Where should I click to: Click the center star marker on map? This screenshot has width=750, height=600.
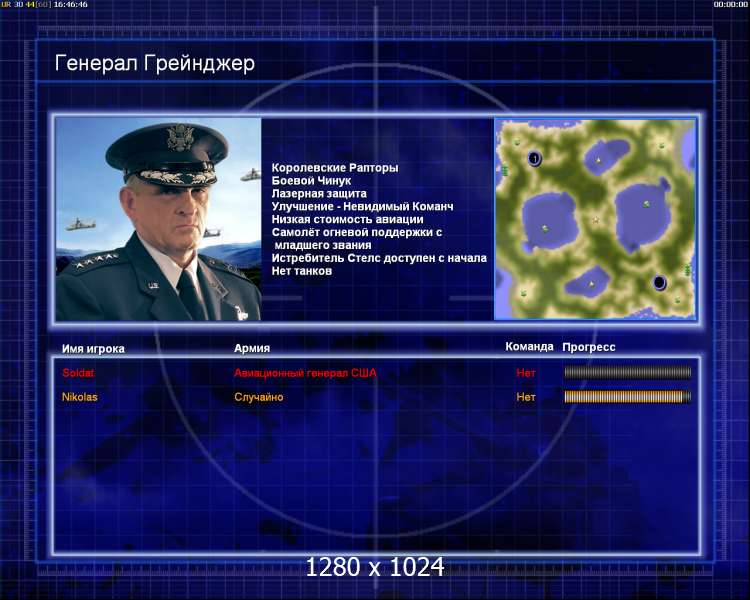[596, 220]
